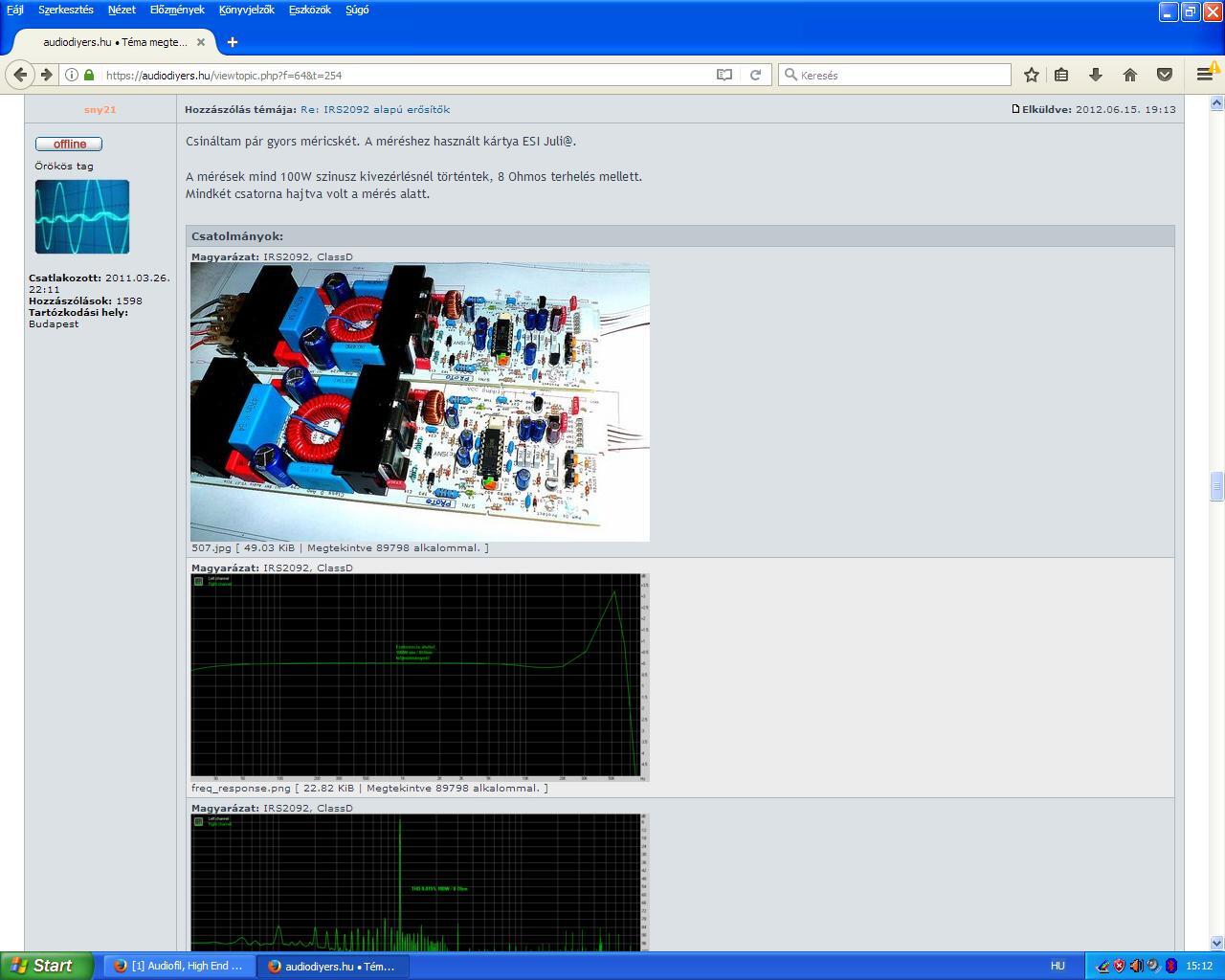Go back with the browser back arrow
Viewport: 1225px width, 980px height.
click(x=20, y=75)
